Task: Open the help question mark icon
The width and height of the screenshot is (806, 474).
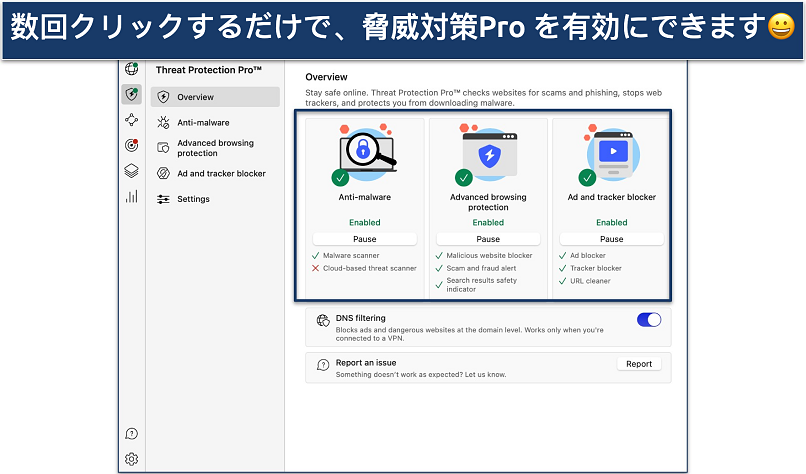Action: [132, 434]
